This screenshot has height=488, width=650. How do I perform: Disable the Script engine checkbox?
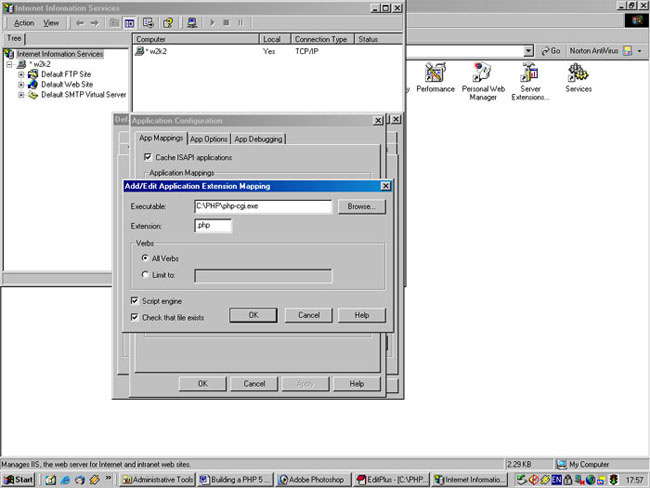tap(135, 300)
